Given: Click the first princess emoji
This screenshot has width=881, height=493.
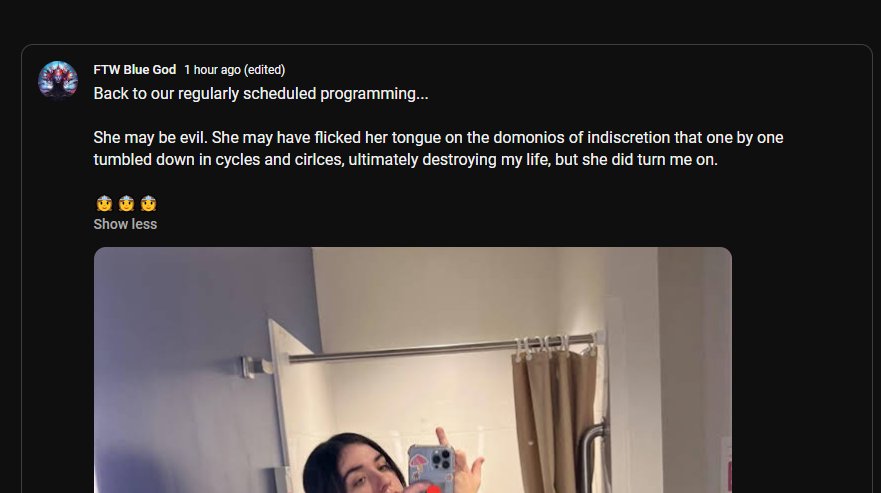Looking at the screenshot, I should point(104,203).
